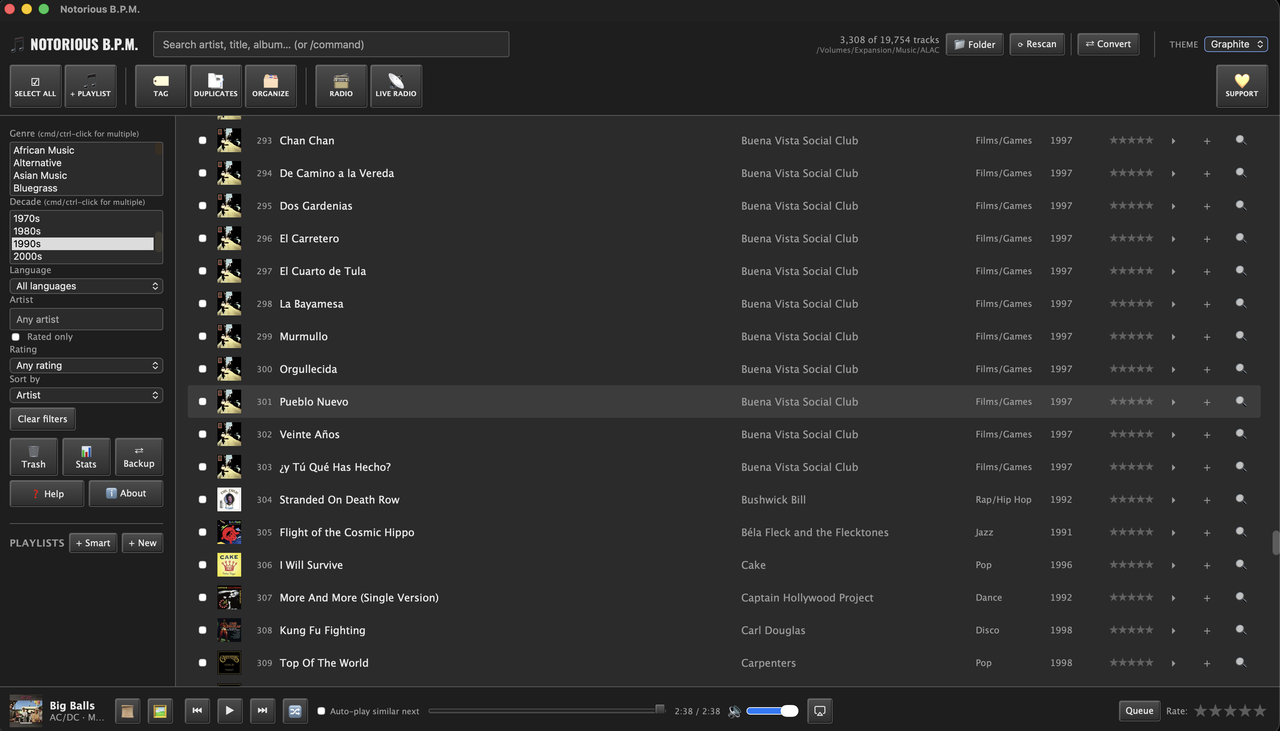Open the Trash
The image size is (1280, 731).
pos(34,457)
